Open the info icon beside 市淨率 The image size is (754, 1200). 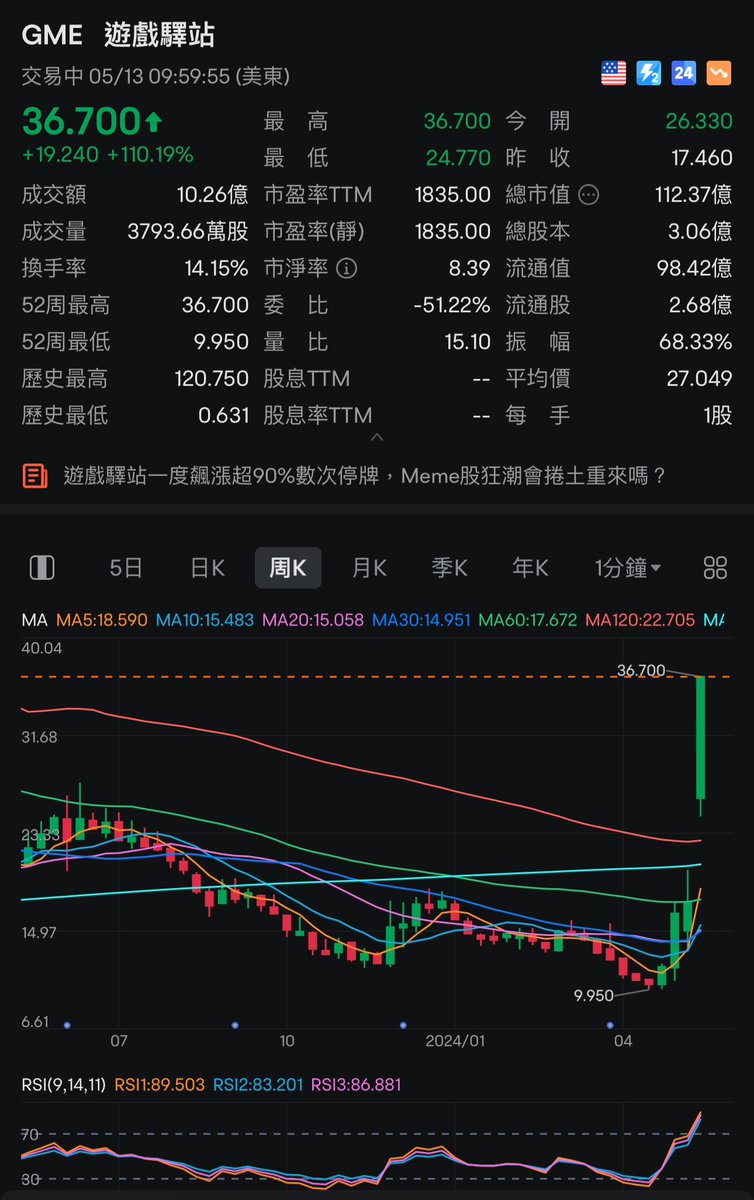click(347, 268)
